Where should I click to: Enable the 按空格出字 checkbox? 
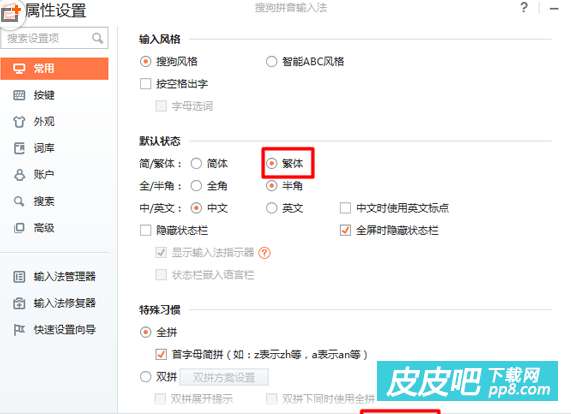pos(145,84)
